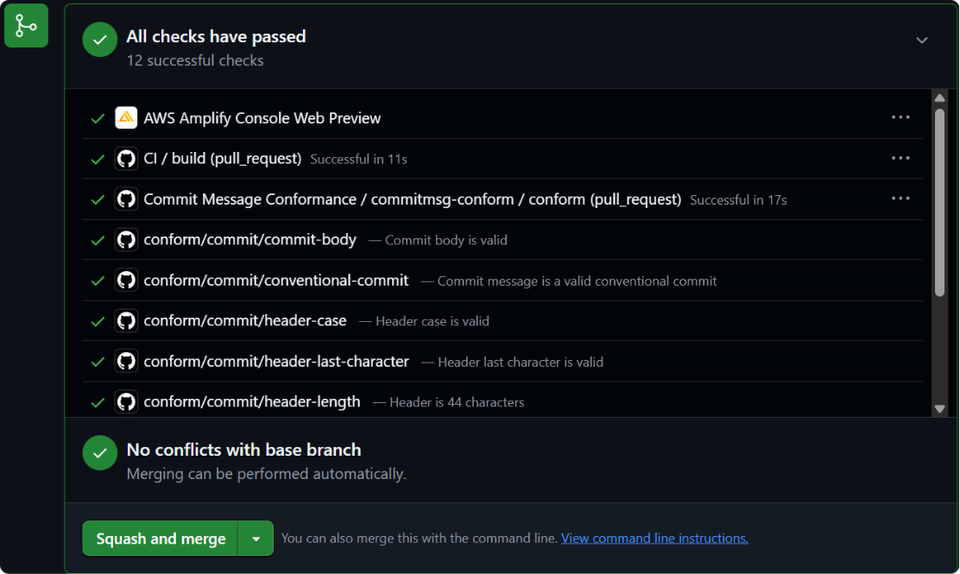Click GitHub icon of Commit Message Conformance check

(126, 199)
